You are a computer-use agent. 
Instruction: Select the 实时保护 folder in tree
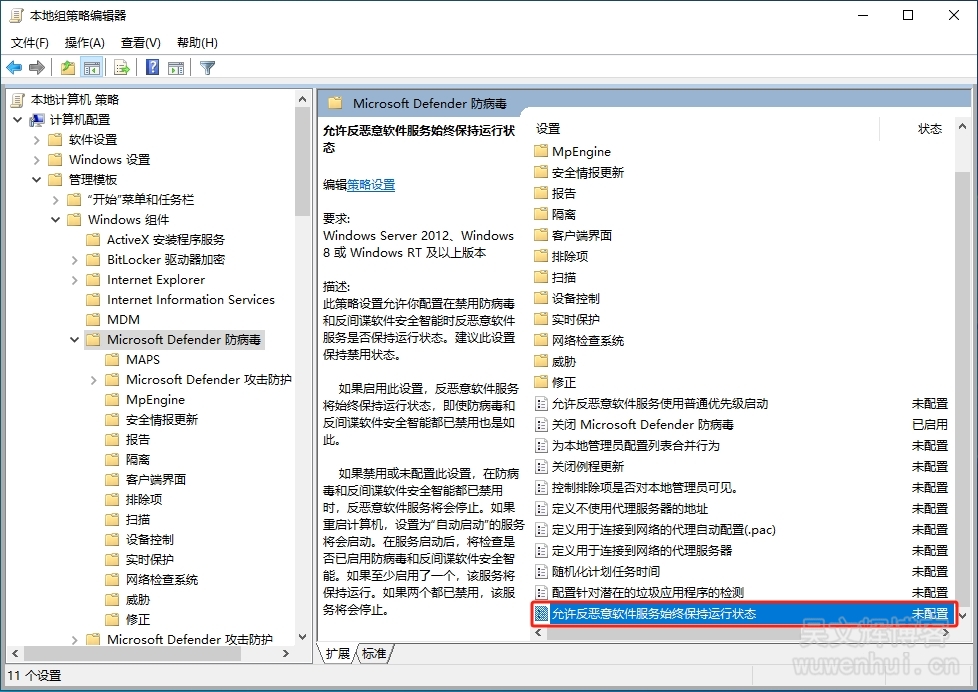pyautogui.click(x=149, y=560)
